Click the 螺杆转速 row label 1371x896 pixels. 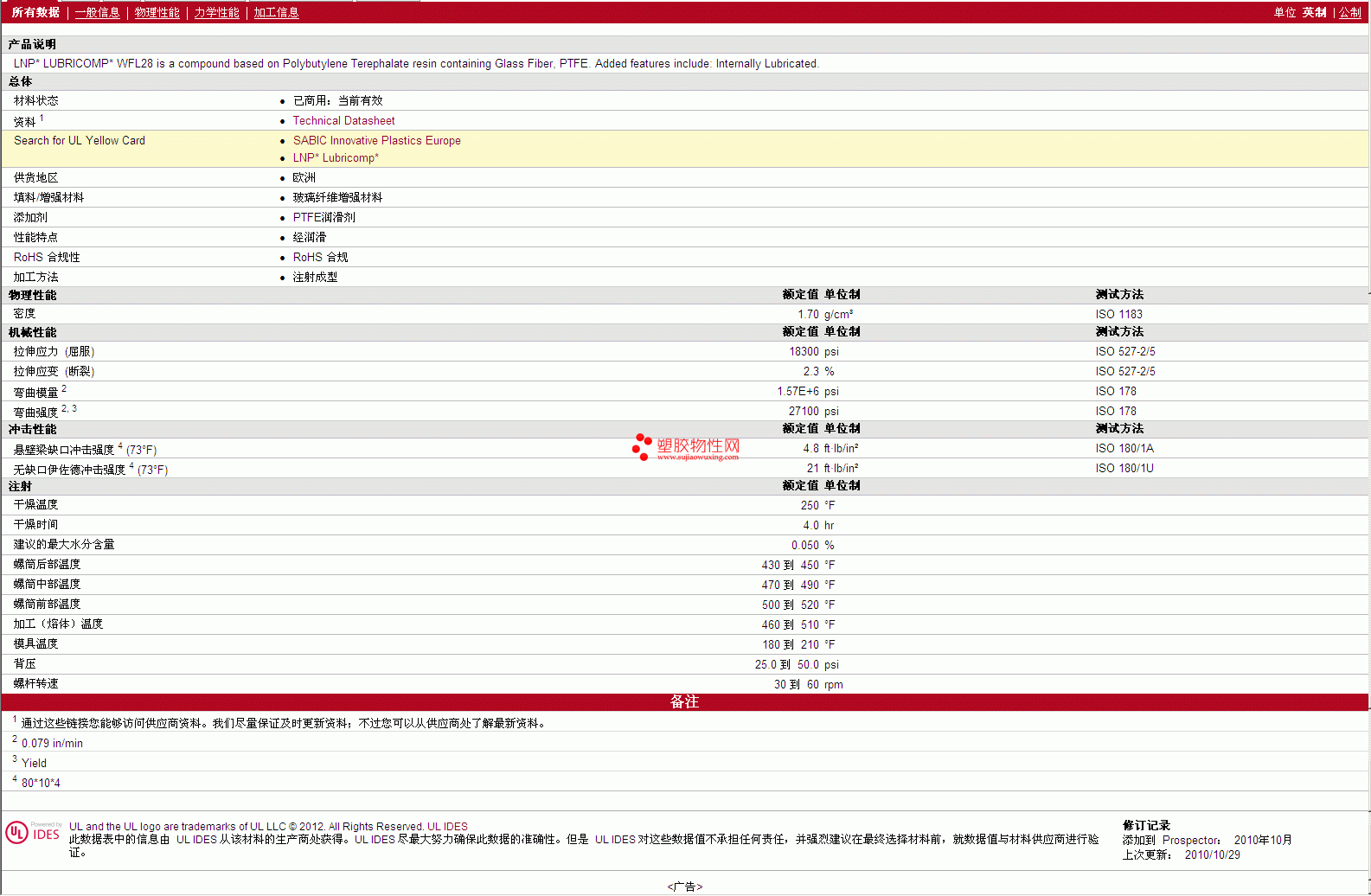(x=35, y=684)
